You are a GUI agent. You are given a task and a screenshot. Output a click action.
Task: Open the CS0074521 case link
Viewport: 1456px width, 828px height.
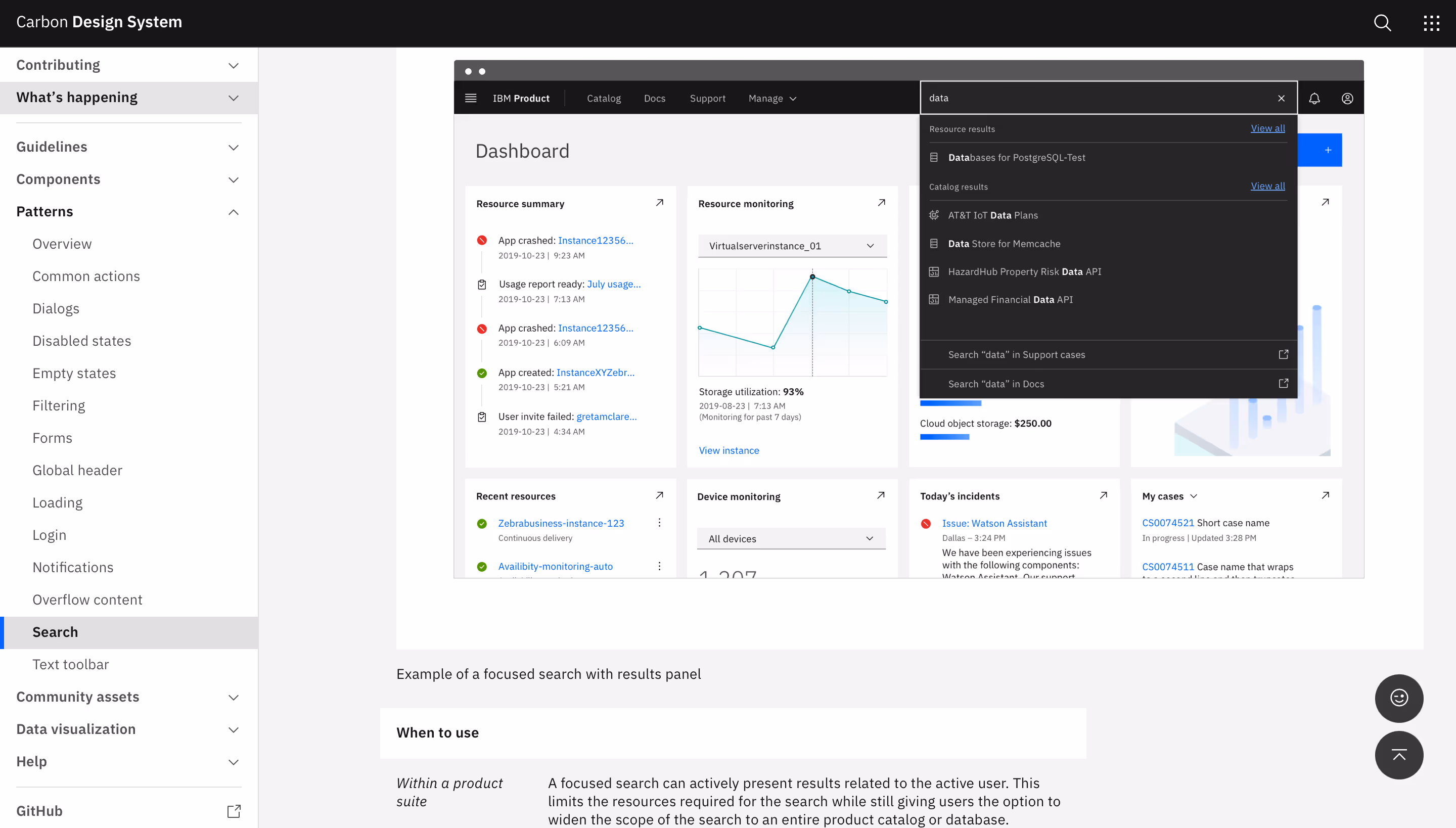[x=1168, y=523]
